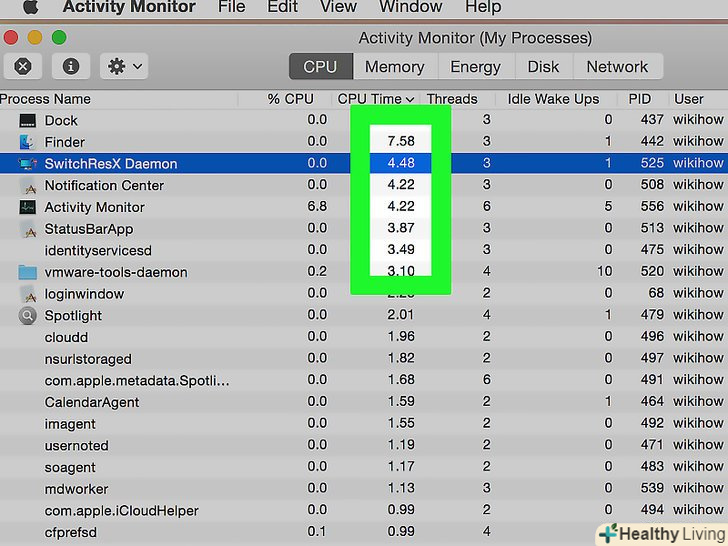Sort by Threads column header
The height and width of the screenshot is (546, 728).
[x=452, y=99]
